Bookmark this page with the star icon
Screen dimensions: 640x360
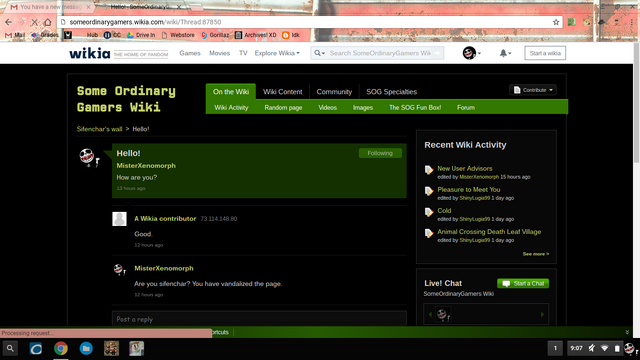(x=556, y=22)
